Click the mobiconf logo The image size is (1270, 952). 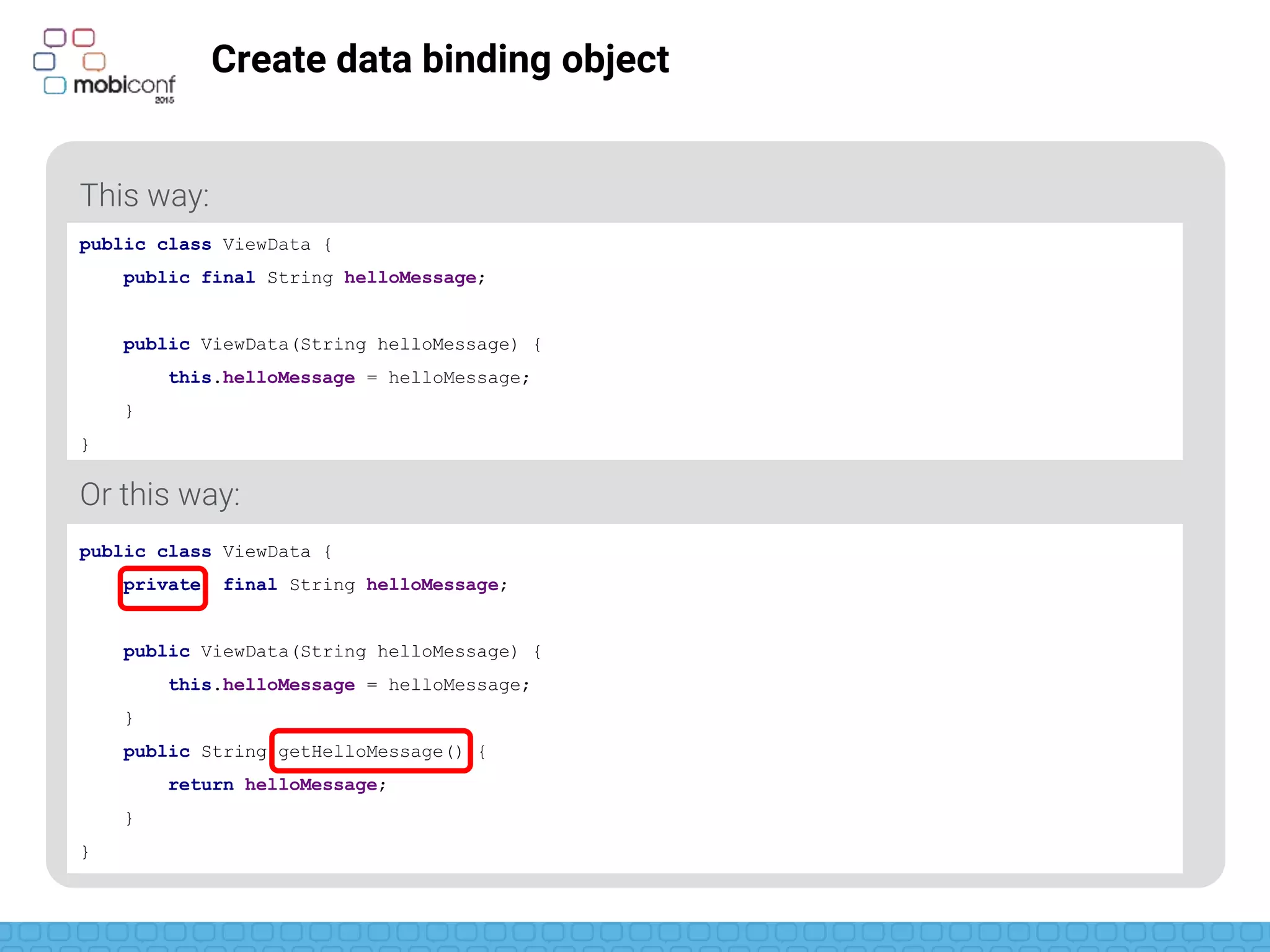pos(124,85)
